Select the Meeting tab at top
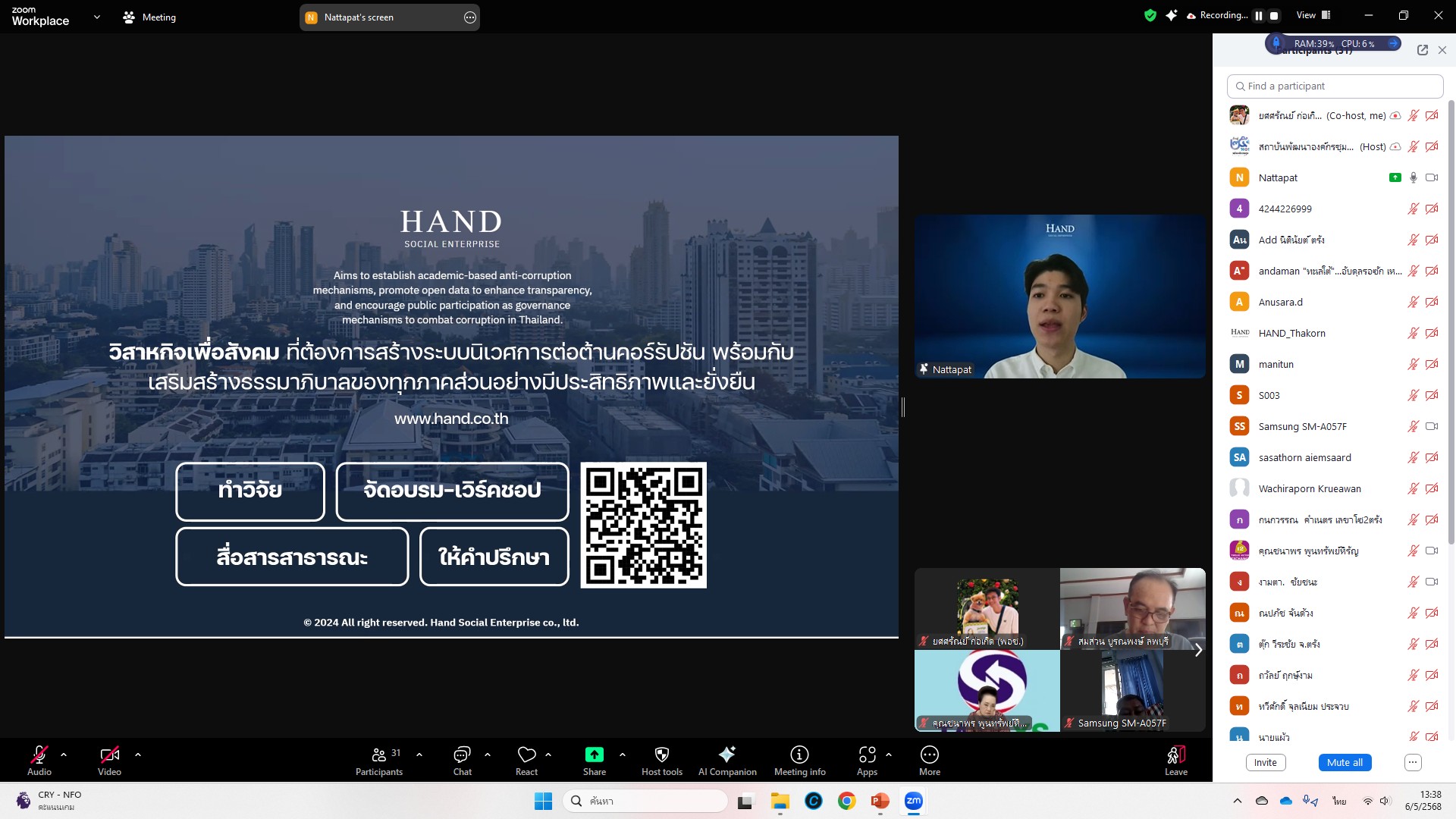 point(149,17)
